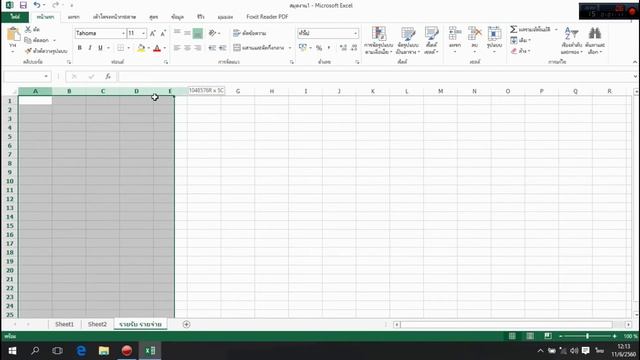Toggle italic formatting

point(90,48)
